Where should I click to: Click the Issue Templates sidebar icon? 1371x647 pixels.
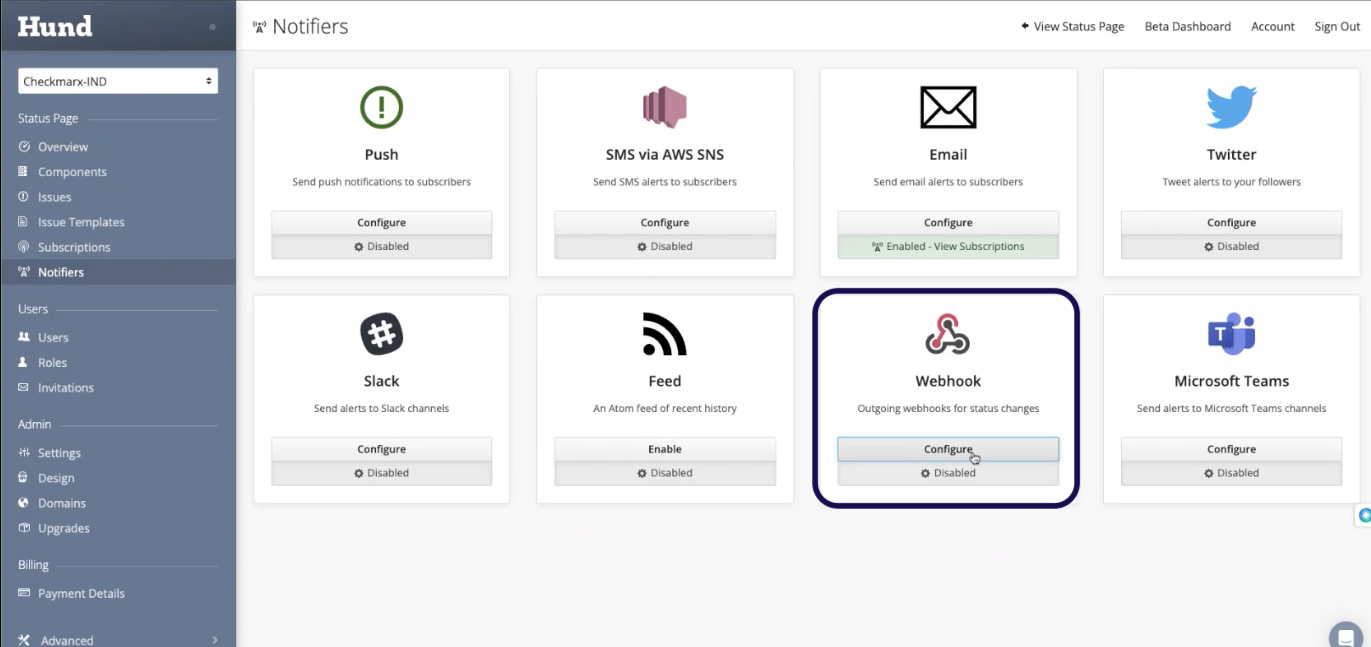click(24, 221)
